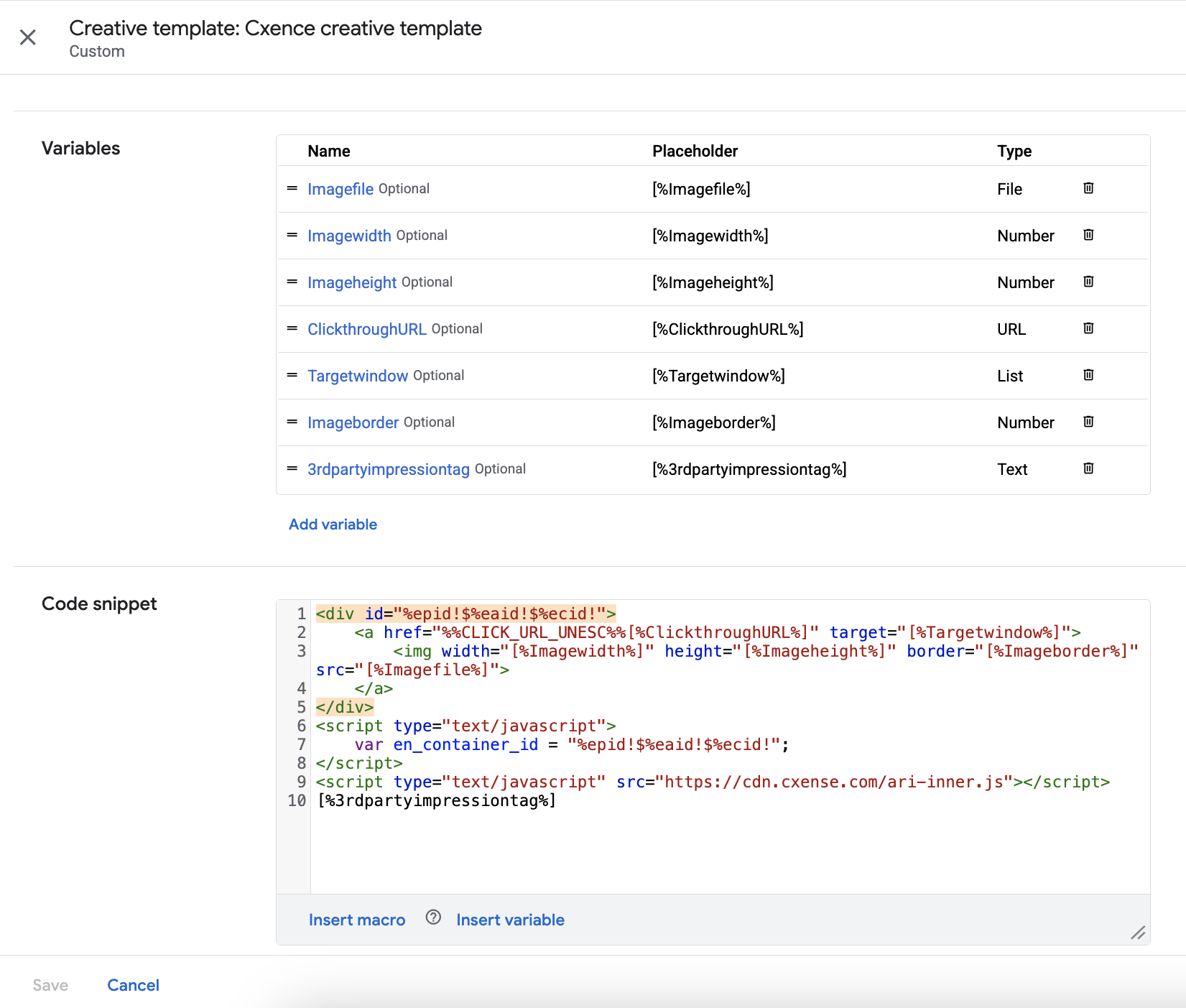Screen dimensions: 1186x1008
Task: Delete the Imagefile variable
Action: click(1088, 188)
